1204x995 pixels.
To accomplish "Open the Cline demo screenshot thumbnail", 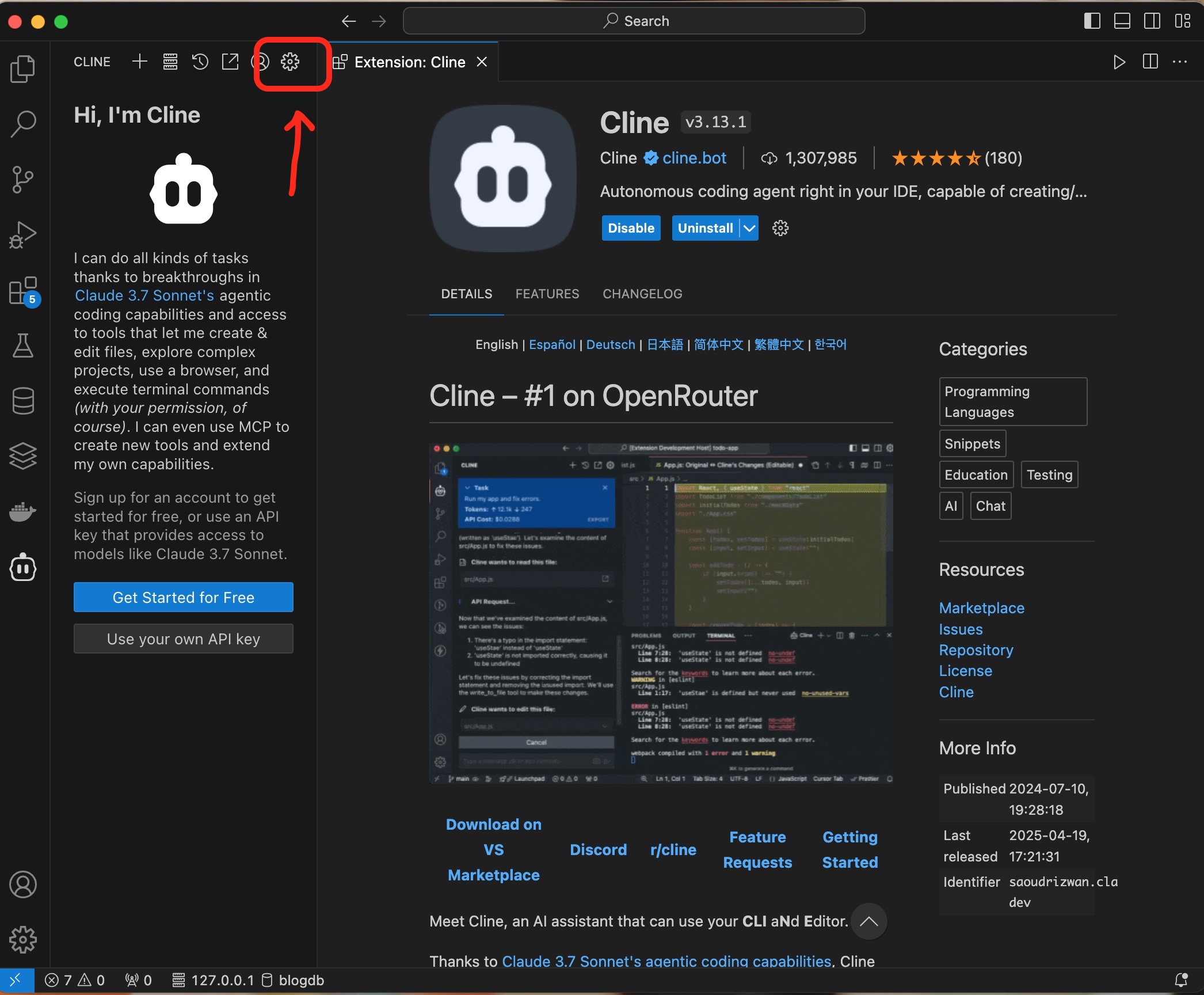I will [661, 613].
